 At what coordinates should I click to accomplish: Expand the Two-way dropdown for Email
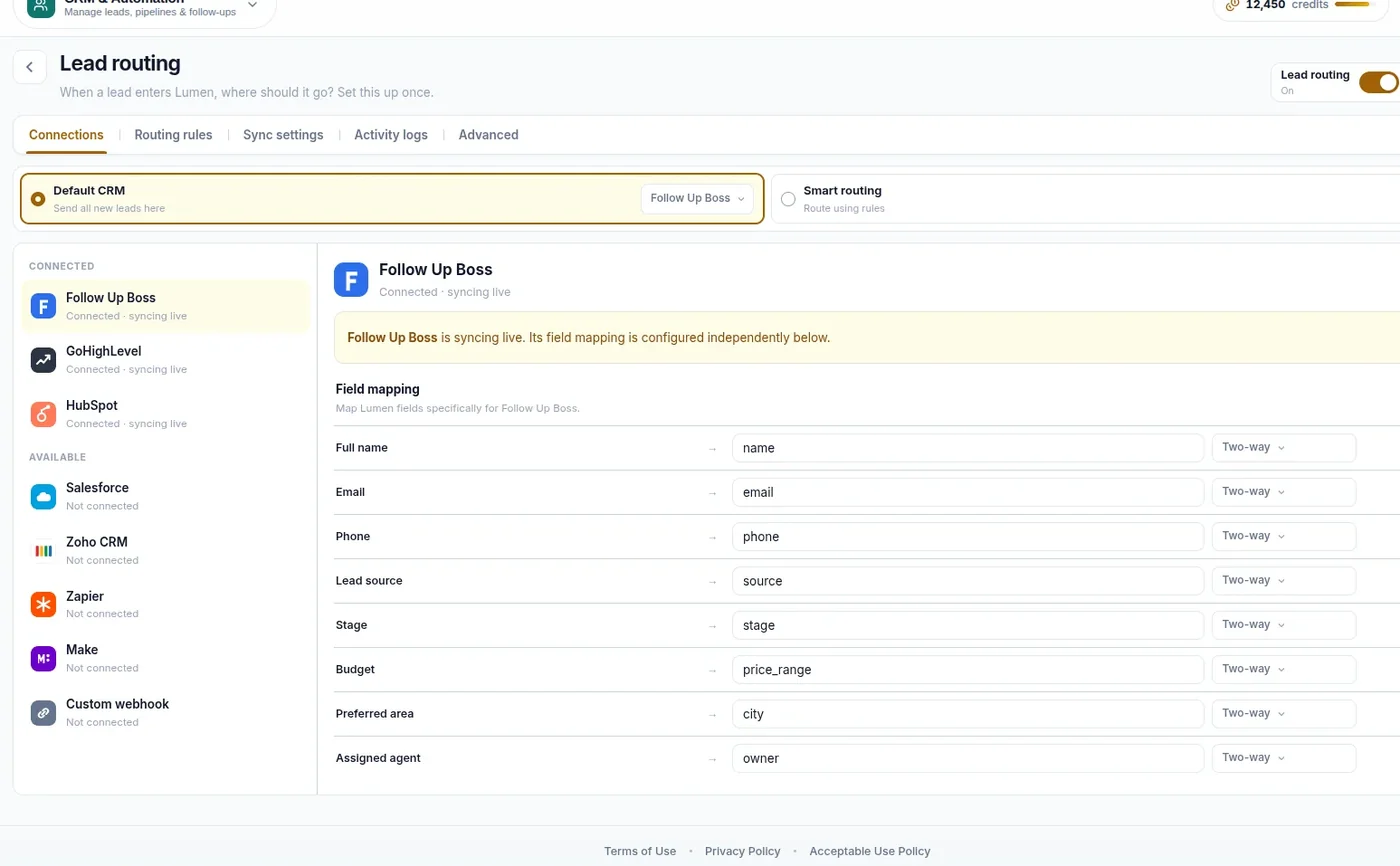click(x=1284, y=492)
